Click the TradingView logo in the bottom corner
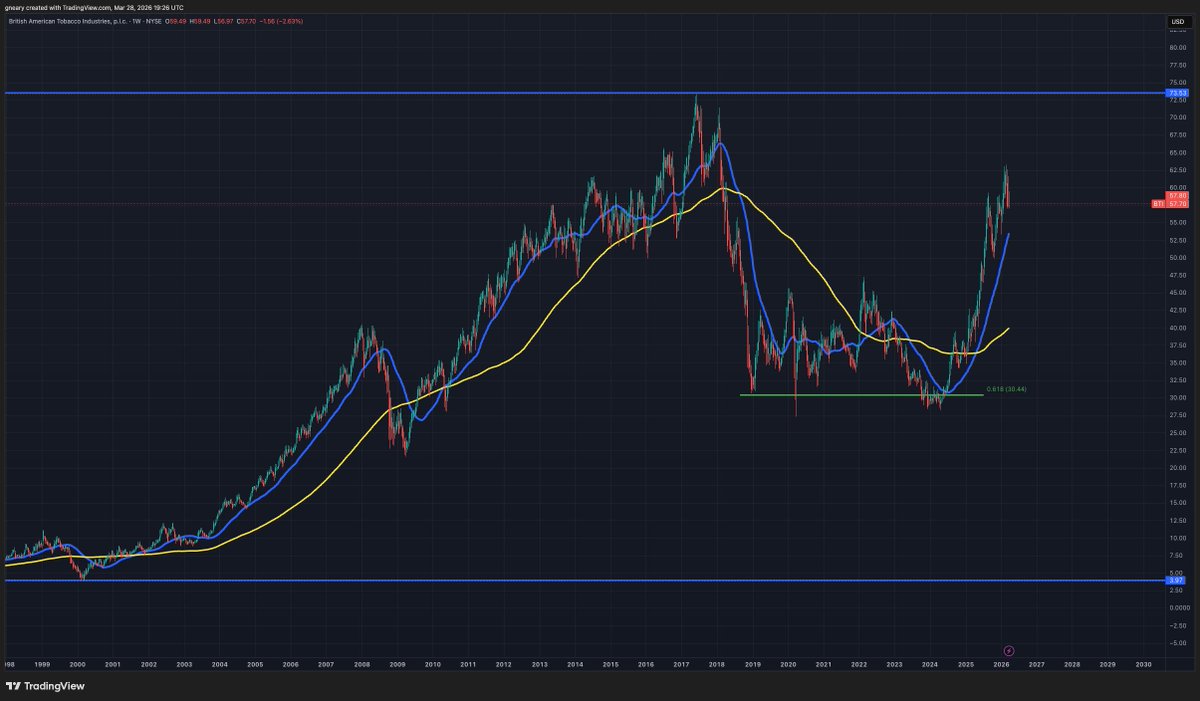The image size is (1200, 701). 45,687
